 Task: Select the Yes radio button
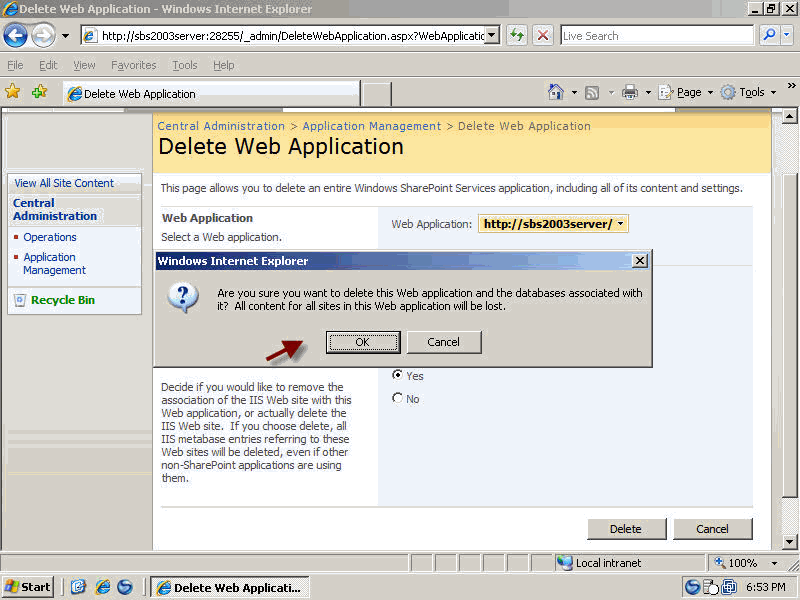click(397, 375)
